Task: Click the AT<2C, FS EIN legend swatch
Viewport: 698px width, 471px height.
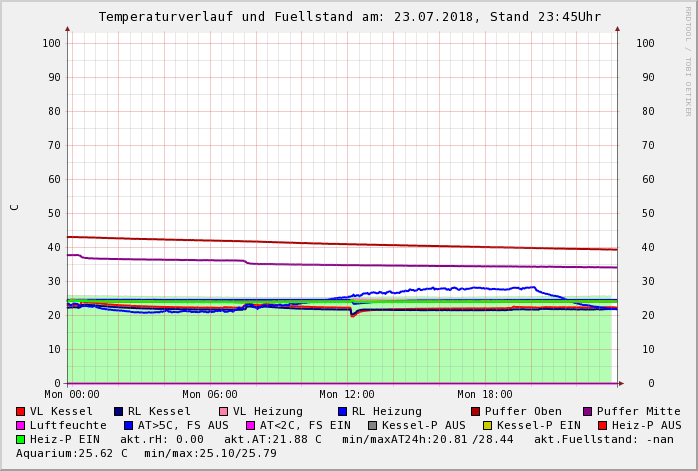Action: click(x=251, y=426)
